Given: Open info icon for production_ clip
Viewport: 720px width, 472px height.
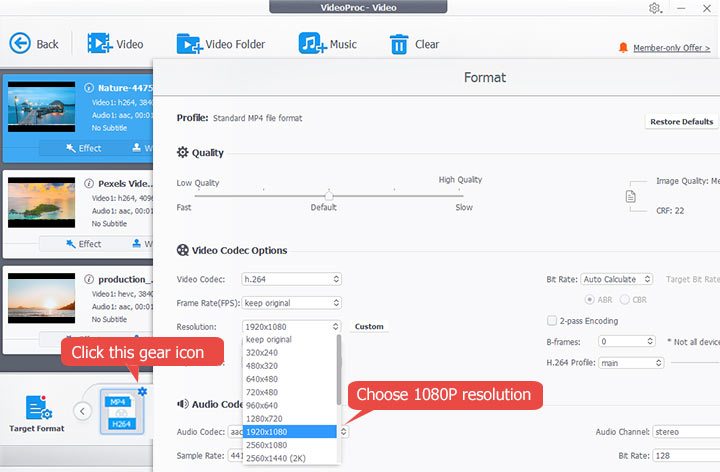Looking at the screenshot, I should click(89, 279).
